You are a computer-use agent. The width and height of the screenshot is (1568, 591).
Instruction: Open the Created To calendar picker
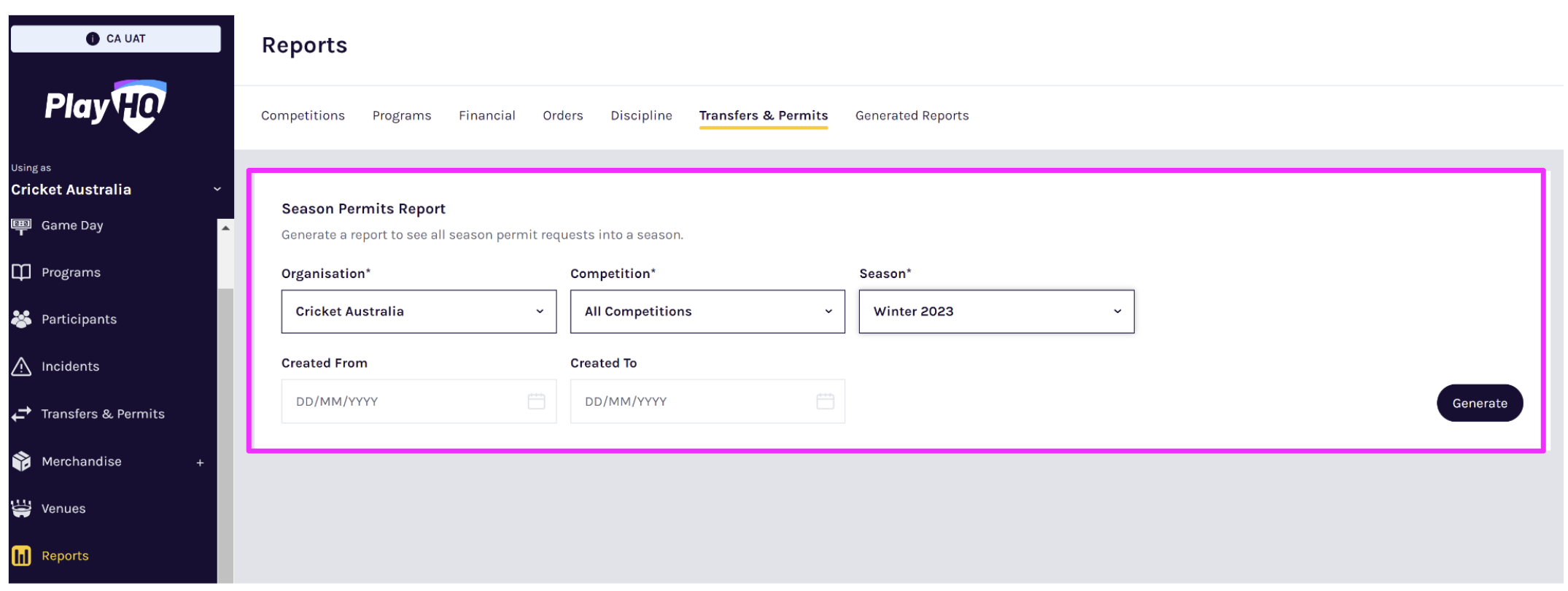click(825, 401)
